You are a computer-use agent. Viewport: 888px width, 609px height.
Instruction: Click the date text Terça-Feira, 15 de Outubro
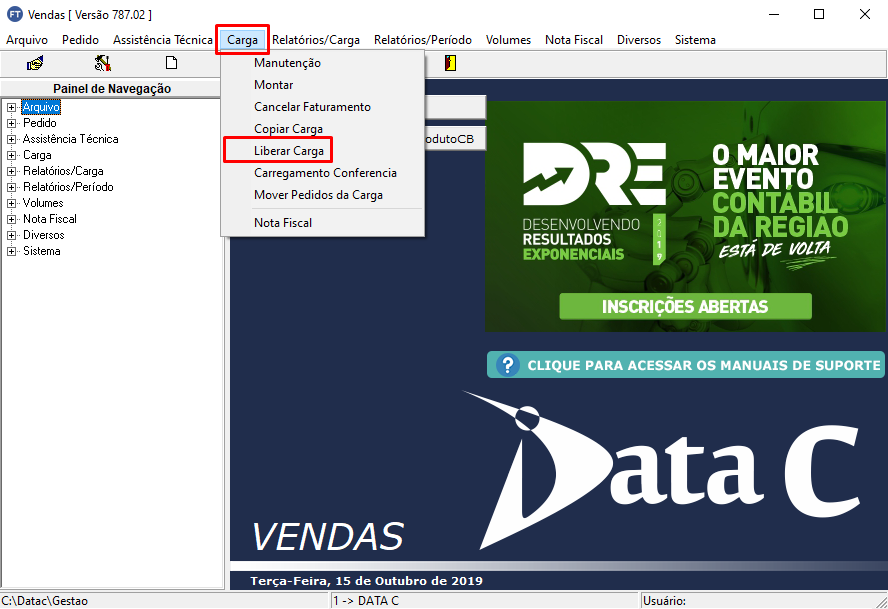pos(366,581)
